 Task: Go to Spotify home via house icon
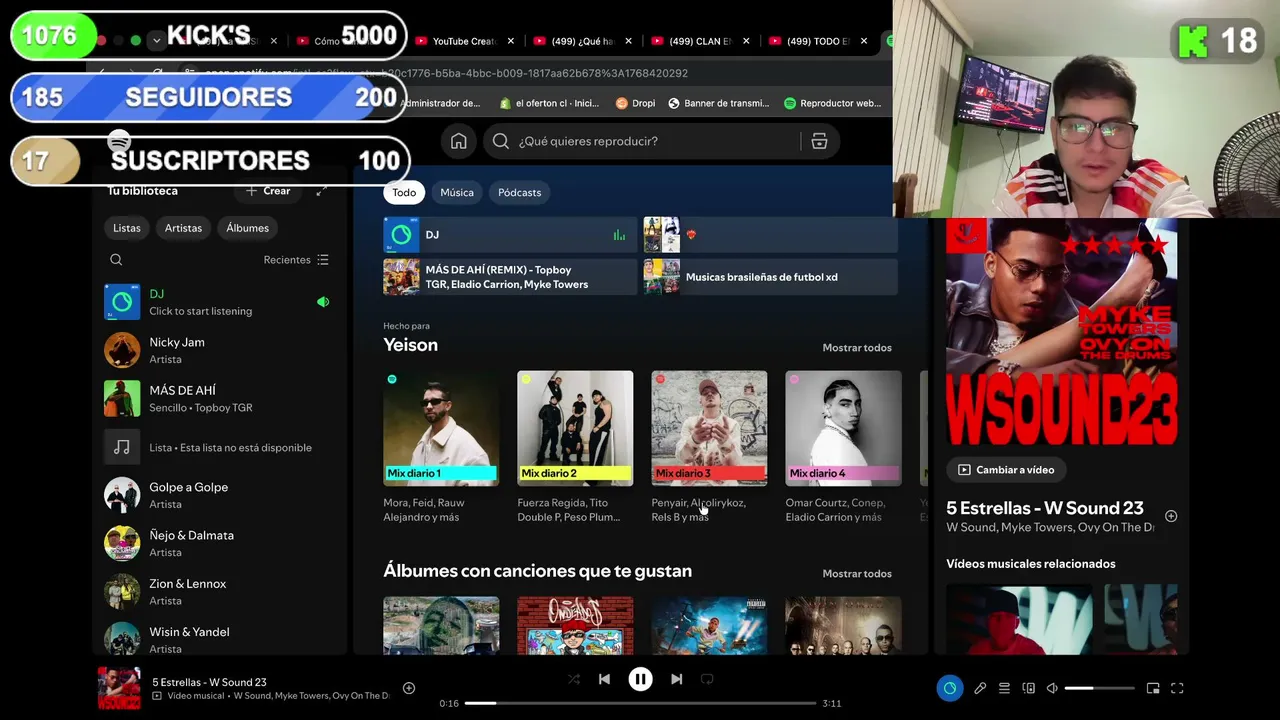[x=459, y=141]
